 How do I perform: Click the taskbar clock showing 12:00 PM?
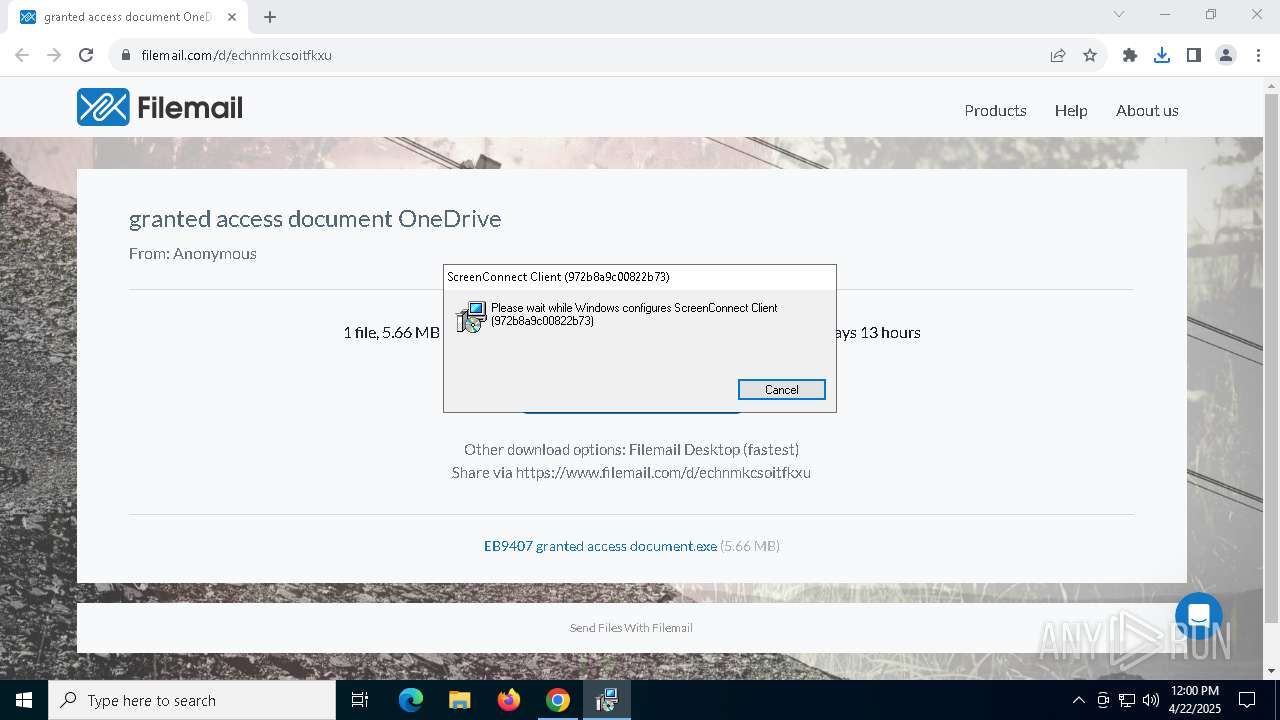(x=1194, y=700)
